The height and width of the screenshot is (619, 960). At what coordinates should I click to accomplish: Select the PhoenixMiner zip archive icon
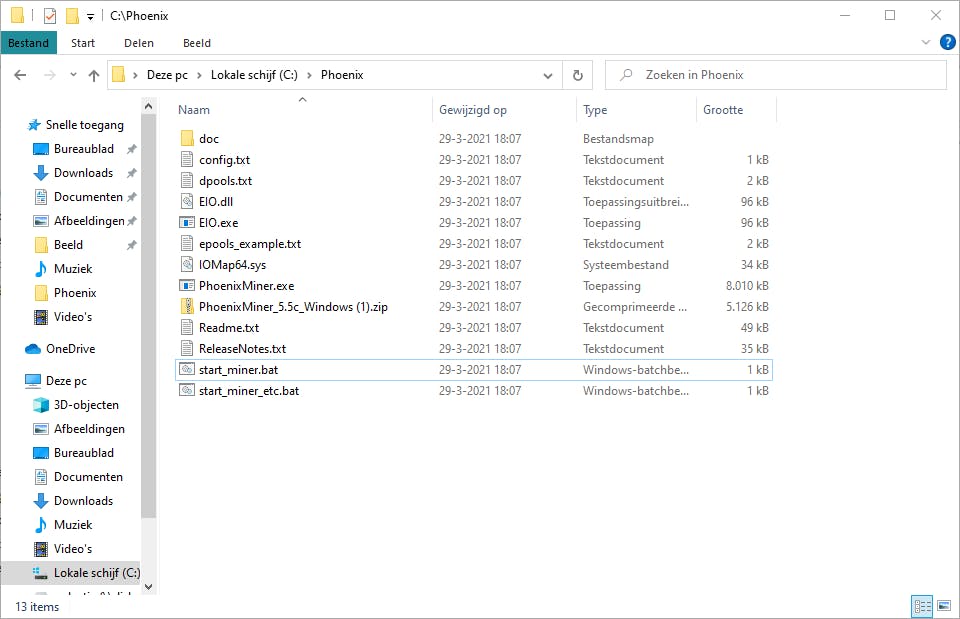point(187,306)
